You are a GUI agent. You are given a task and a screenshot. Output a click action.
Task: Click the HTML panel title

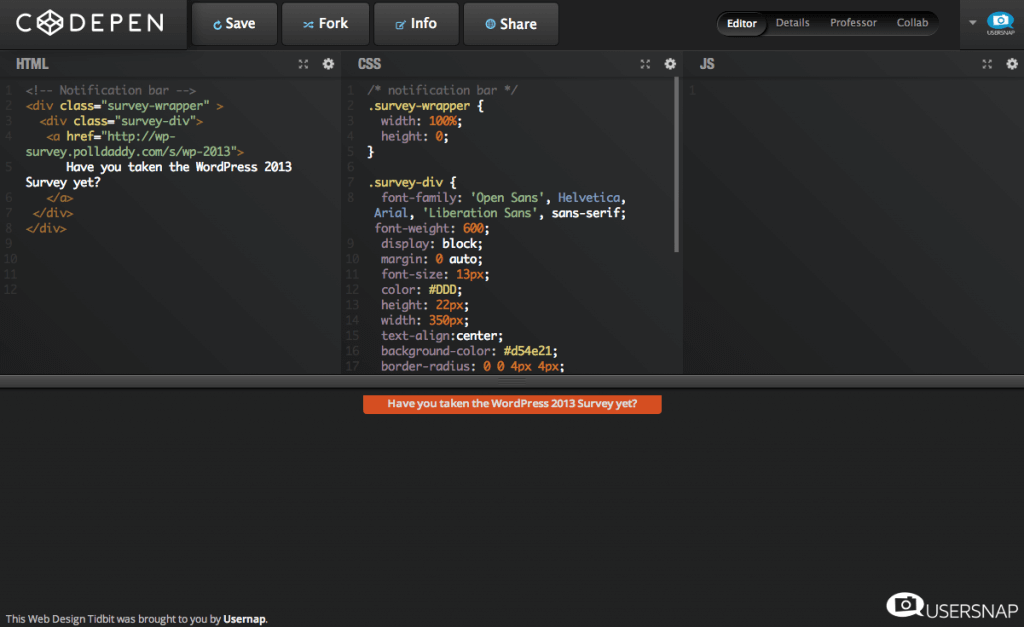coord(32,64)
